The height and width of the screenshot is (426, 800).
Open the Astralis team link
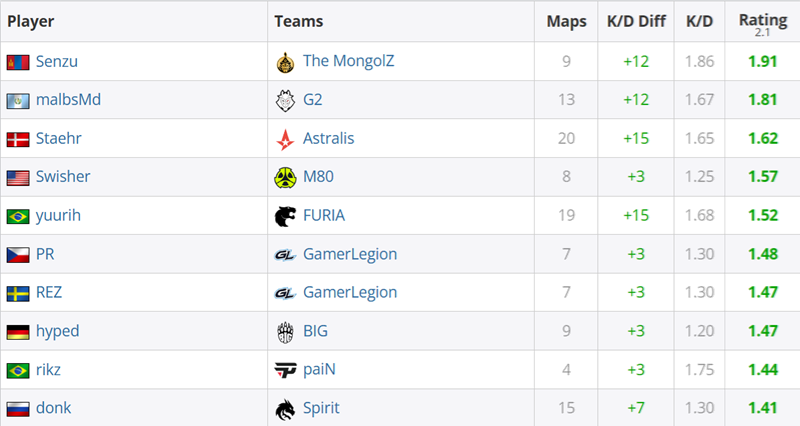(329, 138)
